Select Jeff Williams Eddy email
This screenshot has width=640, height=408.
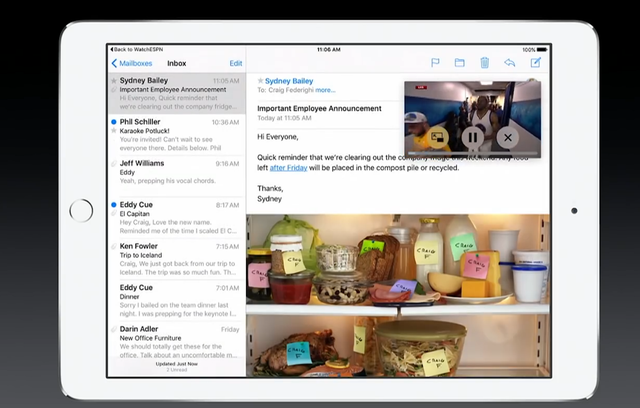click(177, 176)
